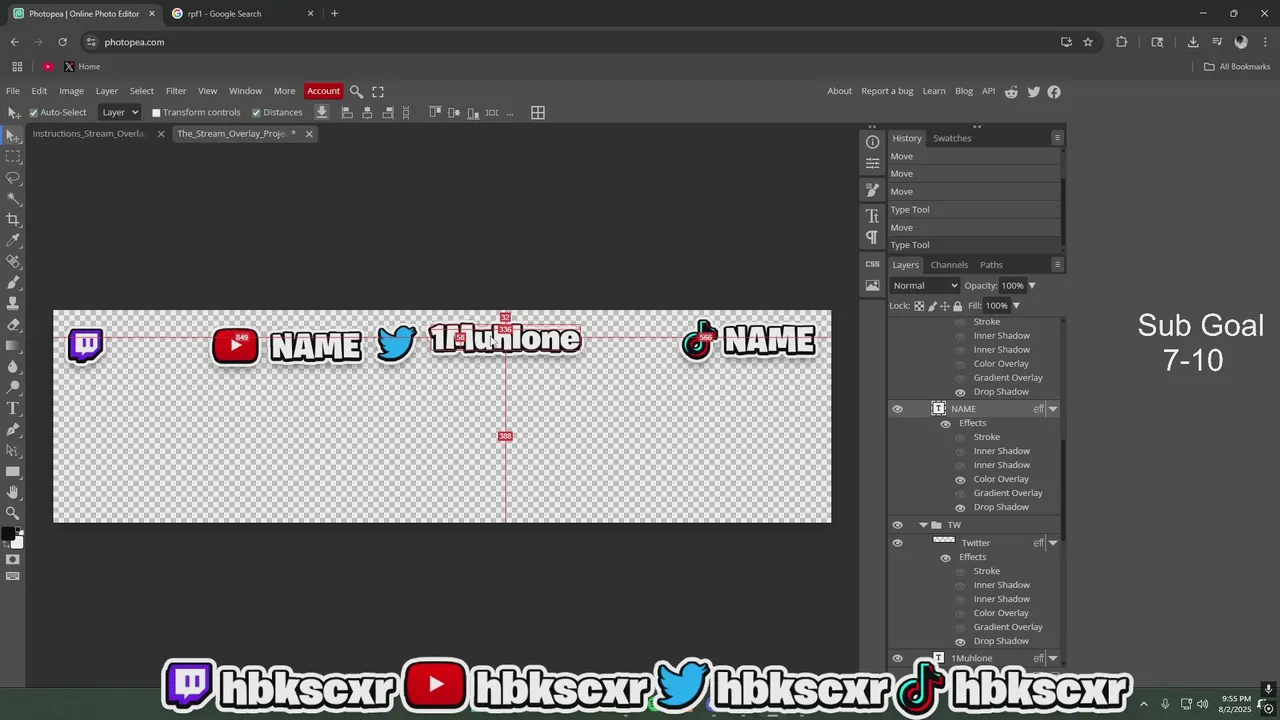1280x720 pixels.
Task: Click the foreground color swatch
Action: click(x=9, y=534)
